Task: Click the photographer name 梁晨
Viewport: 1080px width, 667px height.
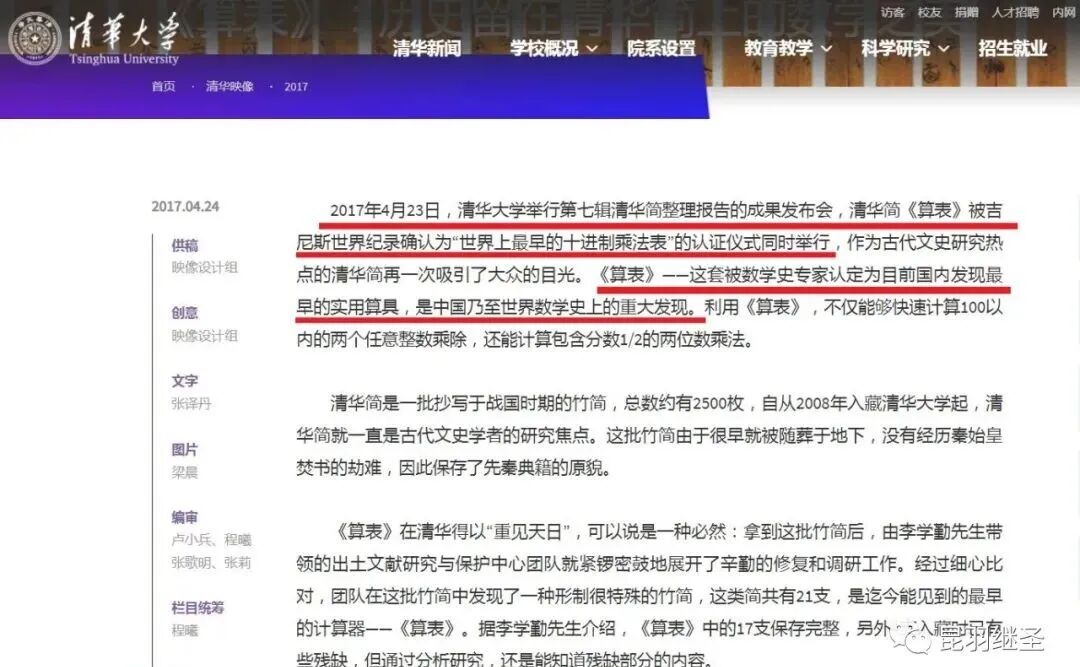Action: click(185, 472)
